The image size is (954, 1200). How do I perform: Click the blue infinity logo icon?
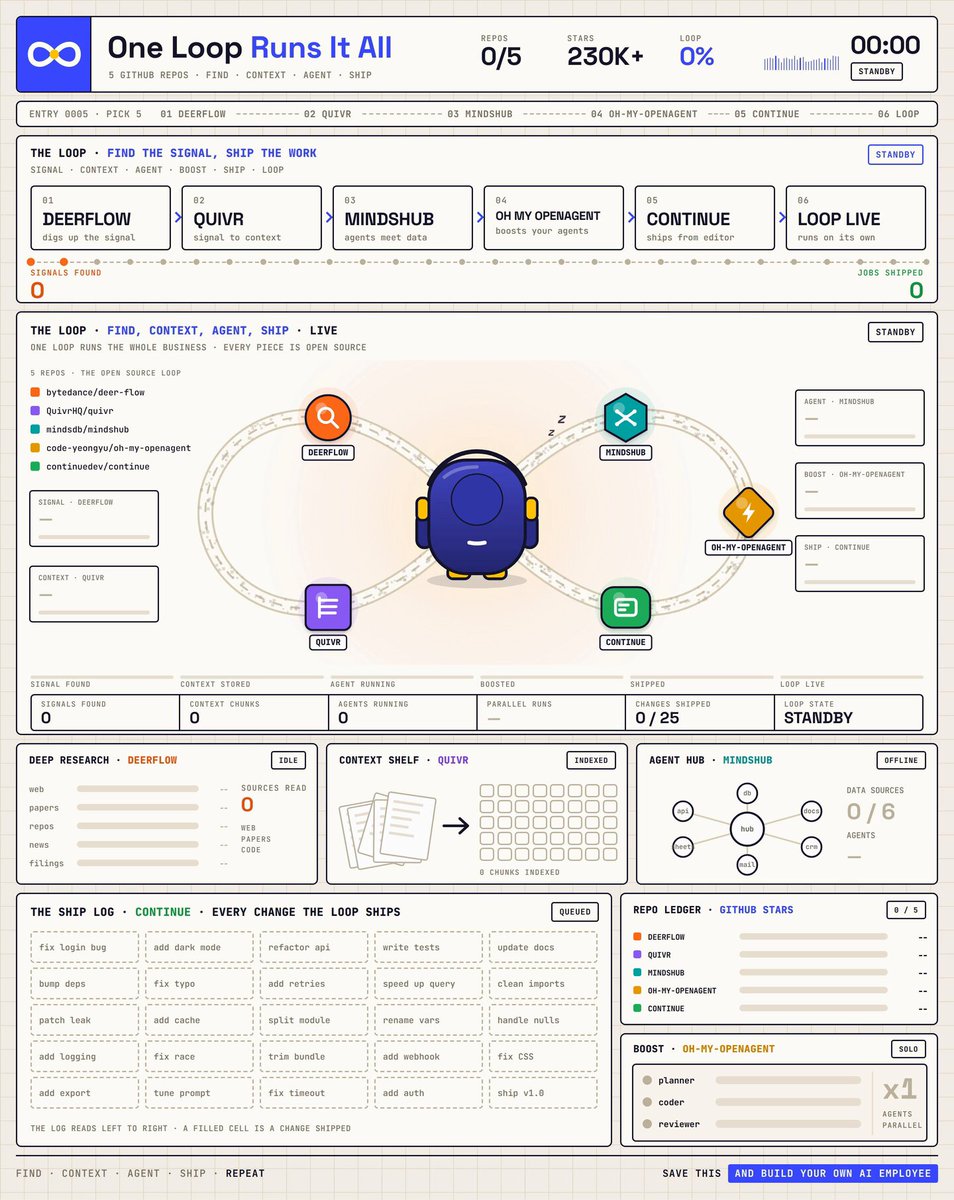point(54,53)
